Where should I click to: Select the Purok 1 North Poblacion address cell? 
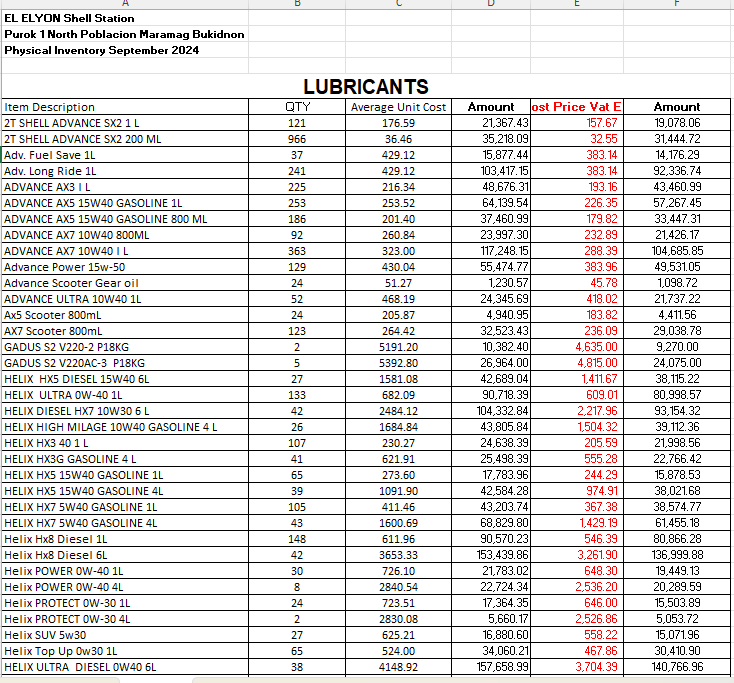pyautogui.click(x=125, y=34)
